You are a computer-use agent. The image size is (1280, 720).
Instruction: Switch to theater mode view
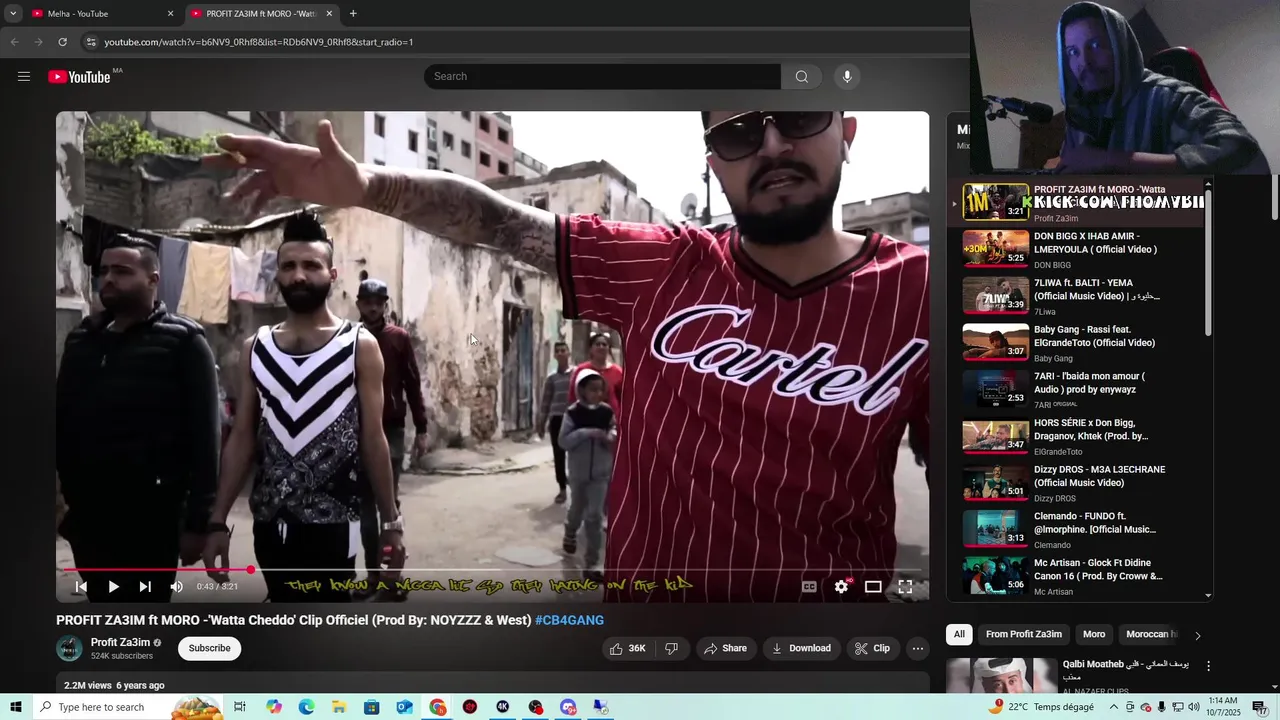pos(873,587)
